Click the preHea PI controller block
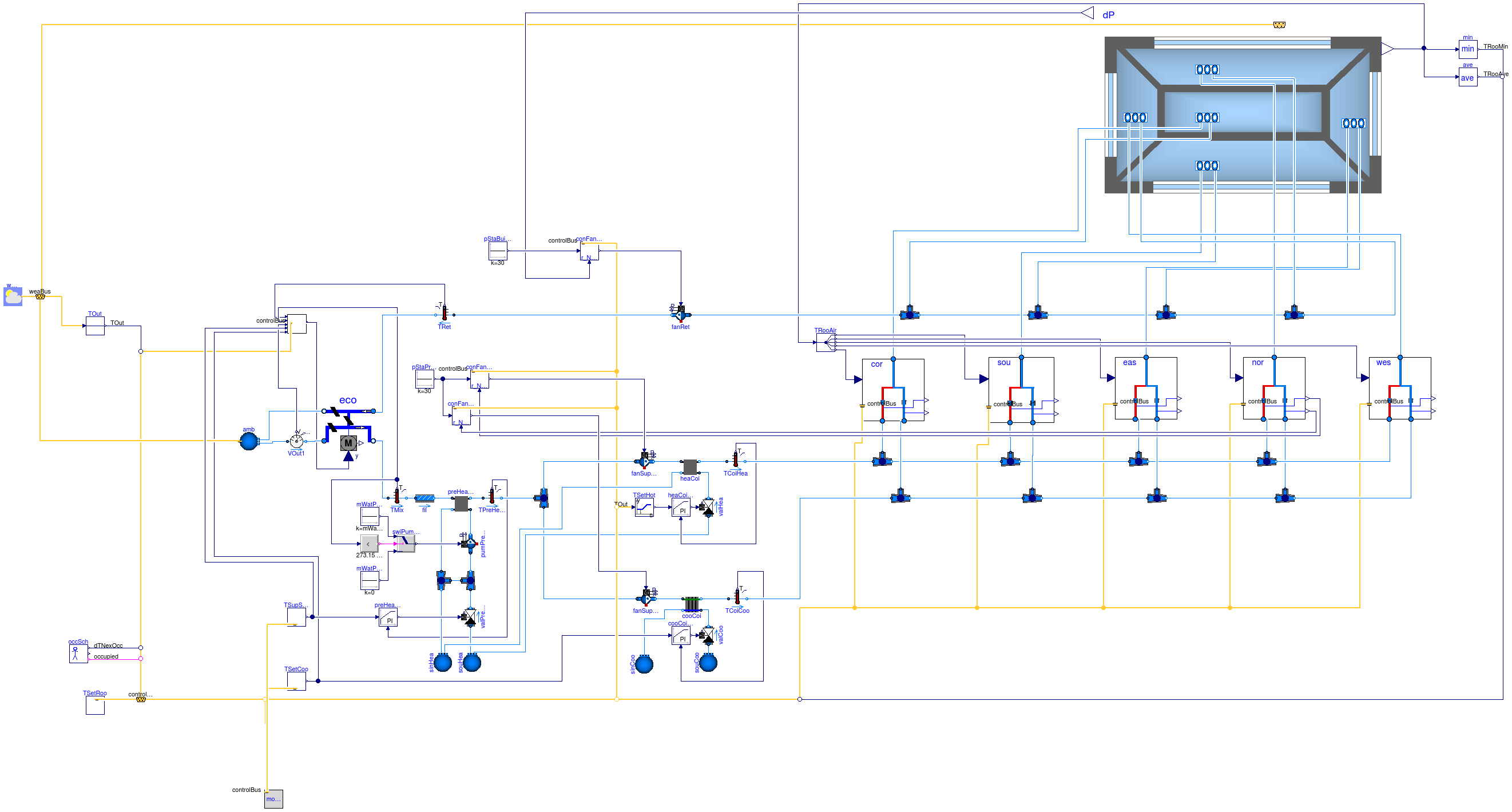Viewport: 1512px width, 812px height. coord(388,617)
